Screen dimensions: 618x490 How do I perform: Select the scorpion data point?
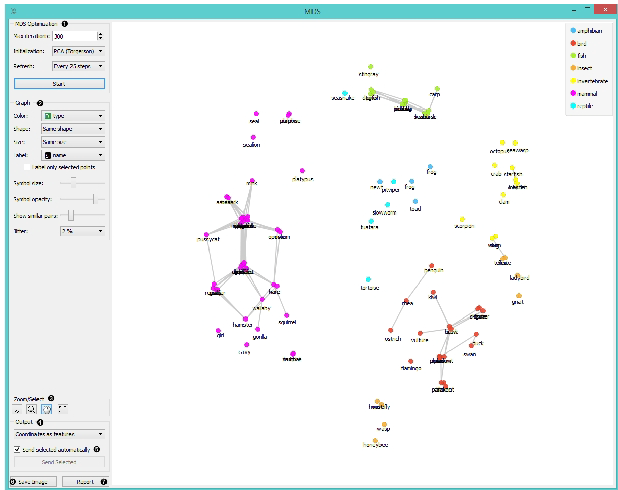462,219
